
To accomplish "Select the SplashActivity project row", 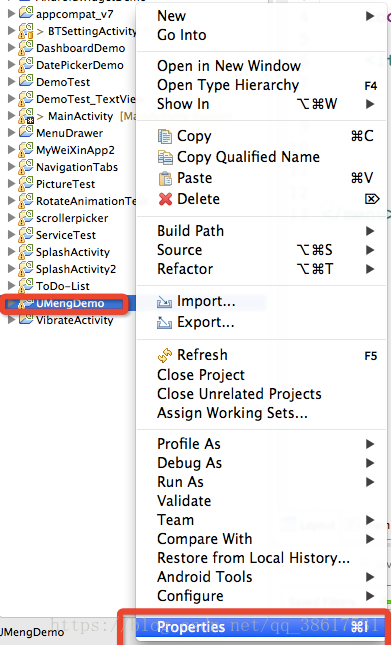I will coord(68,252).
